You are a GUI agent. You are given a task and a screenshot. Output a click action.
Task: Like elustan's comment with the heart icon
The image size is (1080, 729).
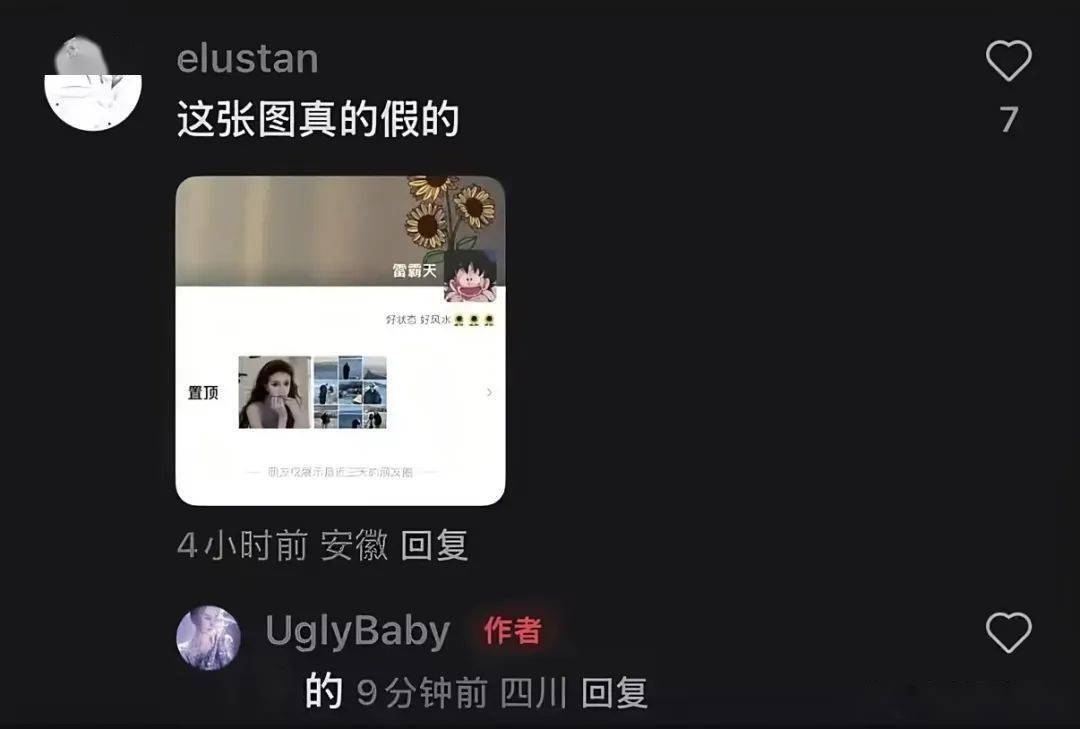[1008, 61]
